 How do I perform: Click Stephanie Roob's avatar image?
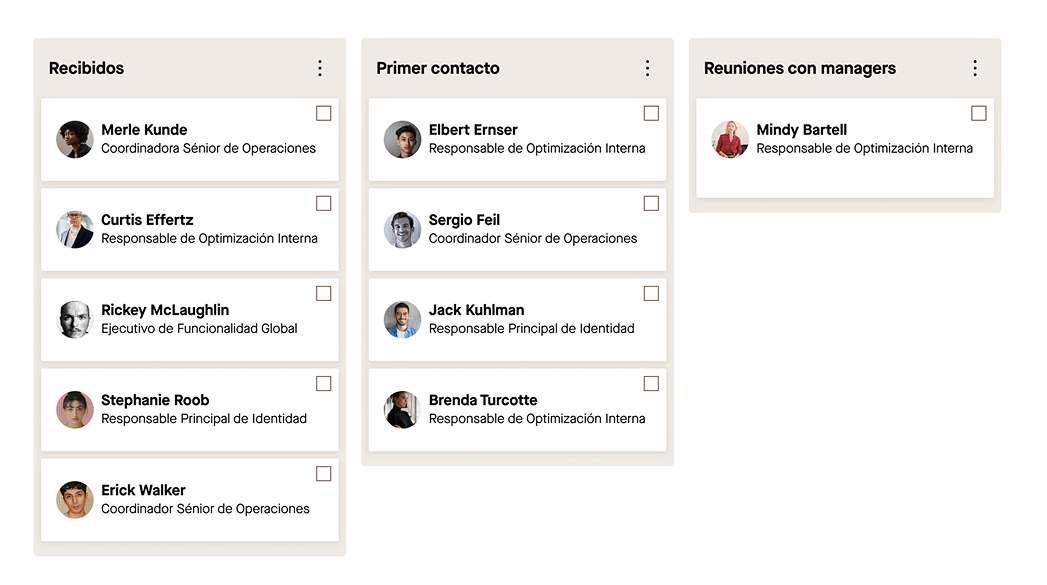pyautogui.click(x=75, y=410)
